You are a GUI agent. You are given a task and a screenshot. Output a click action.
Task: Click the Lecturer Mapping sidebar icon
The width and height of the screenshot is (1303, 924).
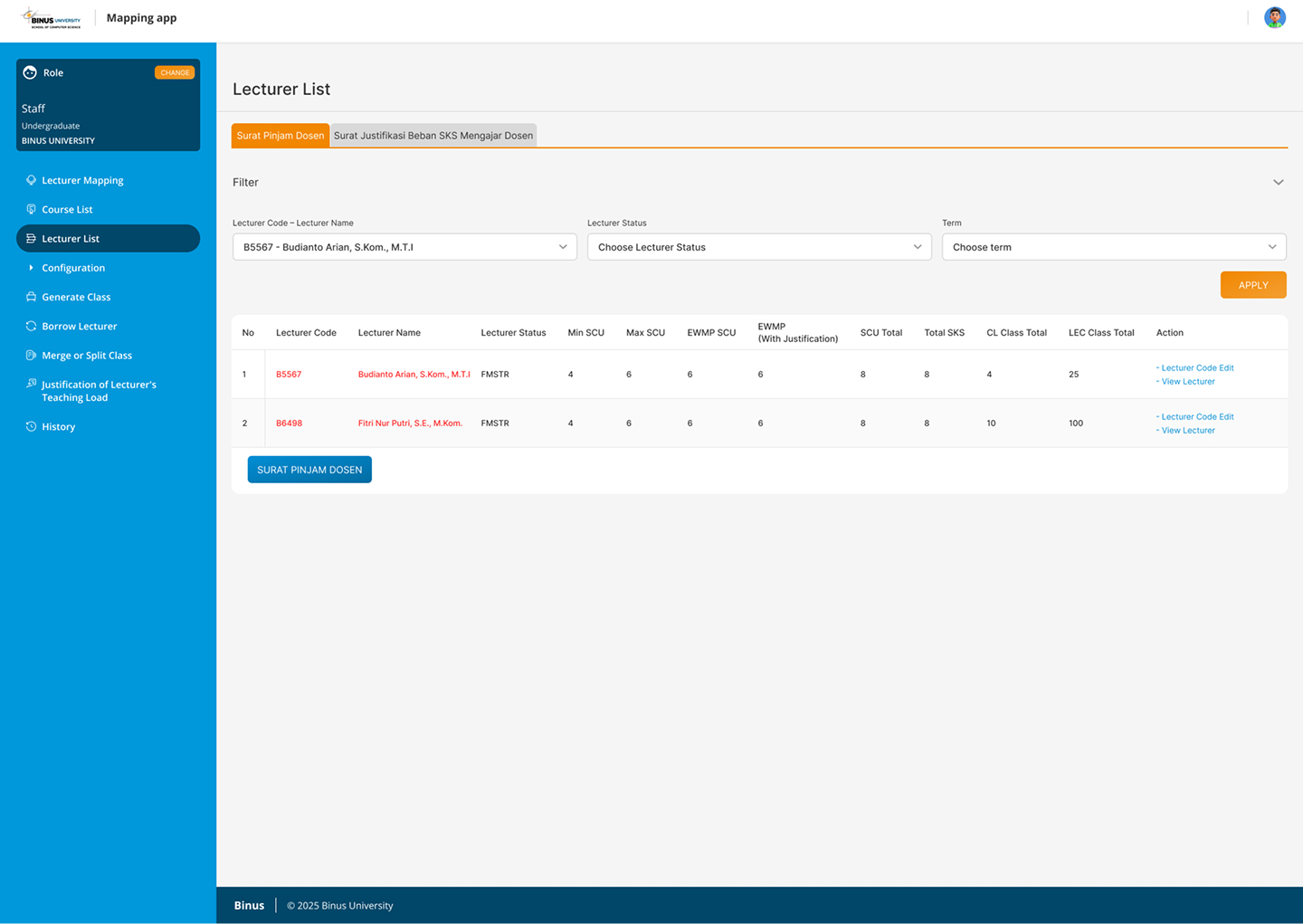[x=31, y=180]
